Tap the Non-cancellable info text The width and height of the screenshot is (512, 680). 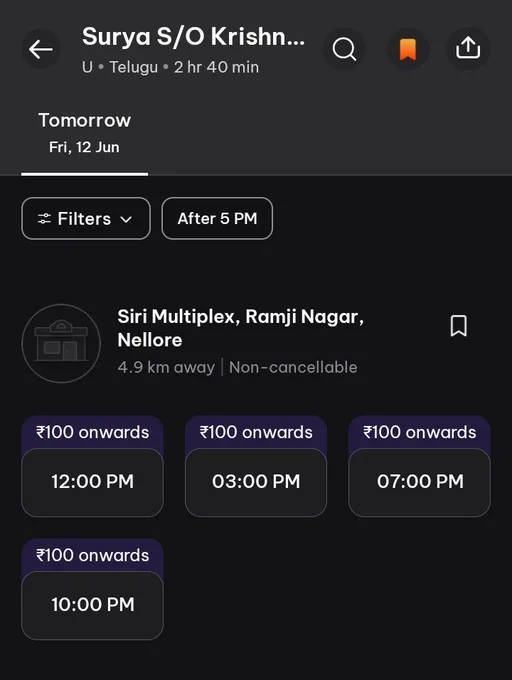tap(293, 367)
